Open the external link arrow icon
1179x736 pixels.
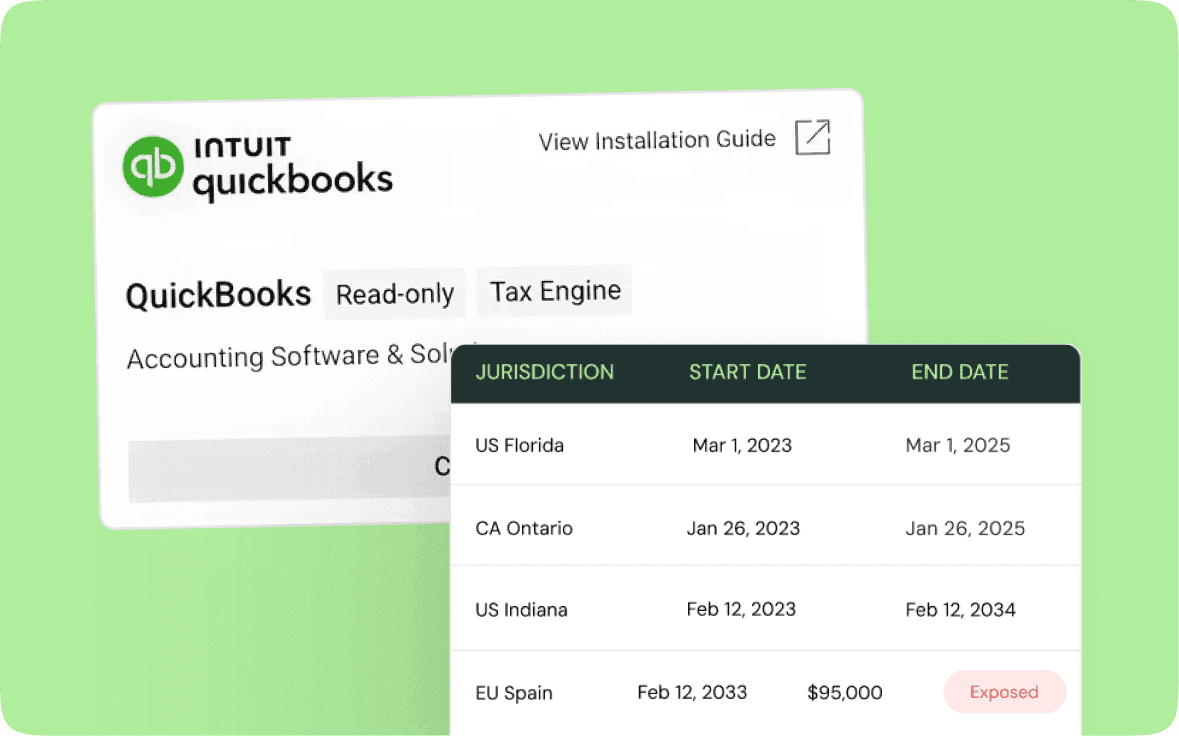point(813,138)
